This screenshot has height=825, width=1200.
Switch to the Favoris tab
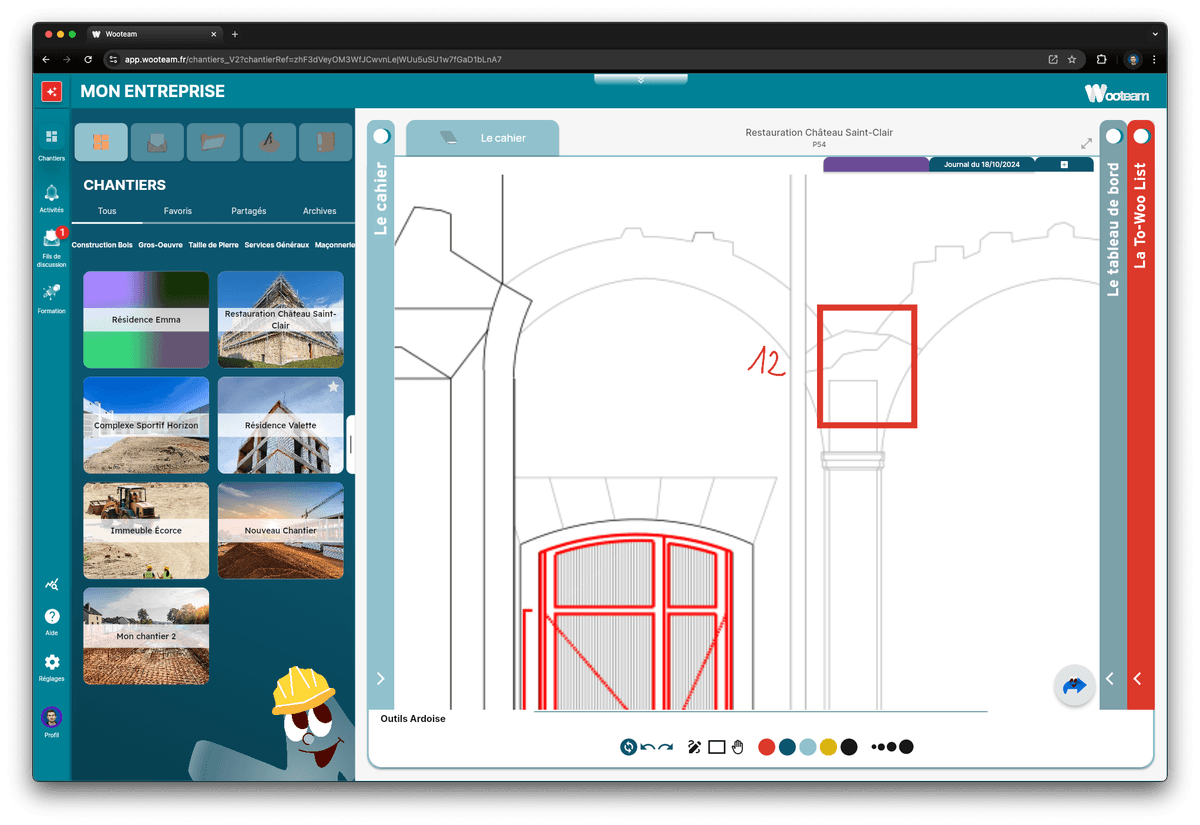[x=177, y=211]
